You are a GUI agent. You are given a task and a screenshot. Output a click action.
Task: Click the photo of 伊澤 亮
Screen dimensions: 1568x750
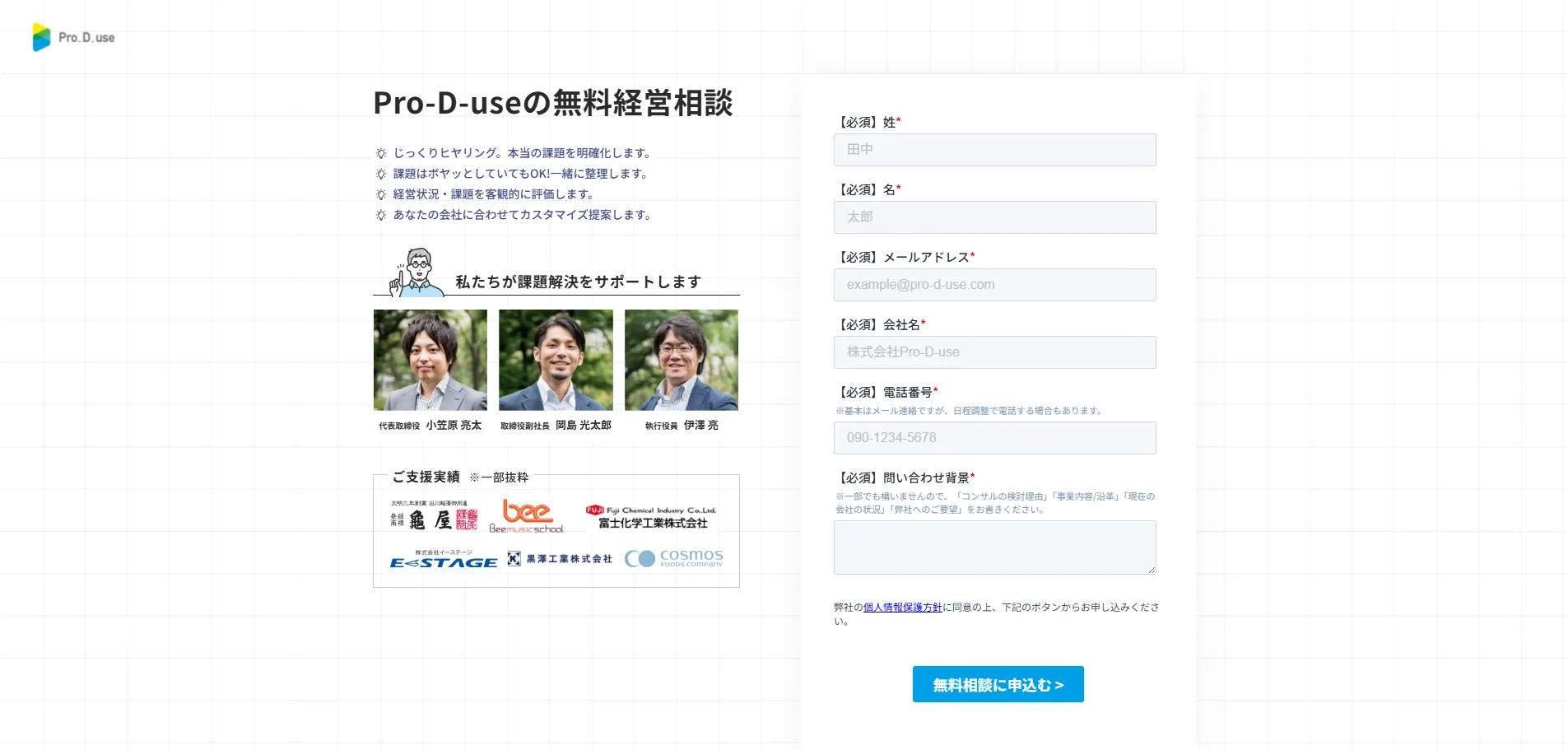[681, 360]
